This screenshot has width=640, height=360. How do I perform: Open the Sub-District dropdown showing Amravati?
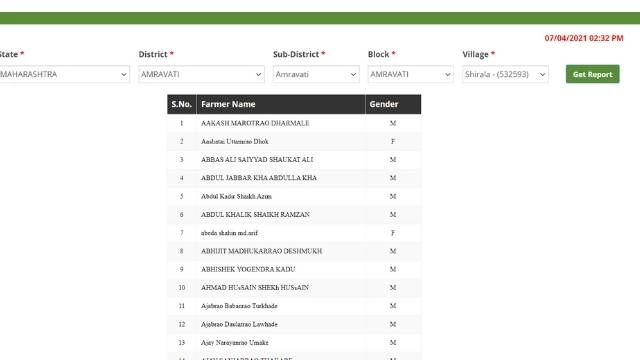coord(316,74)
